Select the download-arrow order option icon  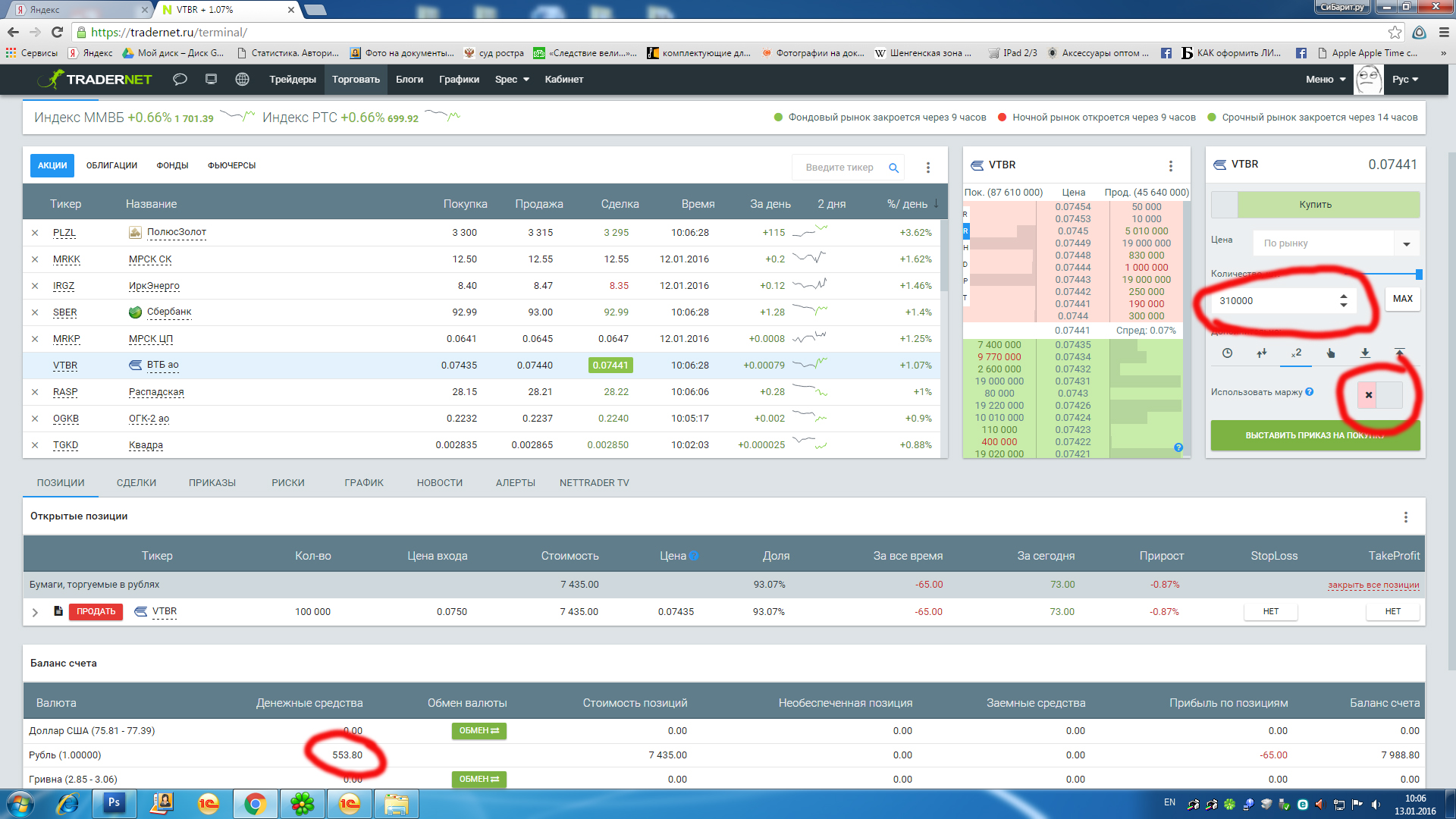[1365, 353]
